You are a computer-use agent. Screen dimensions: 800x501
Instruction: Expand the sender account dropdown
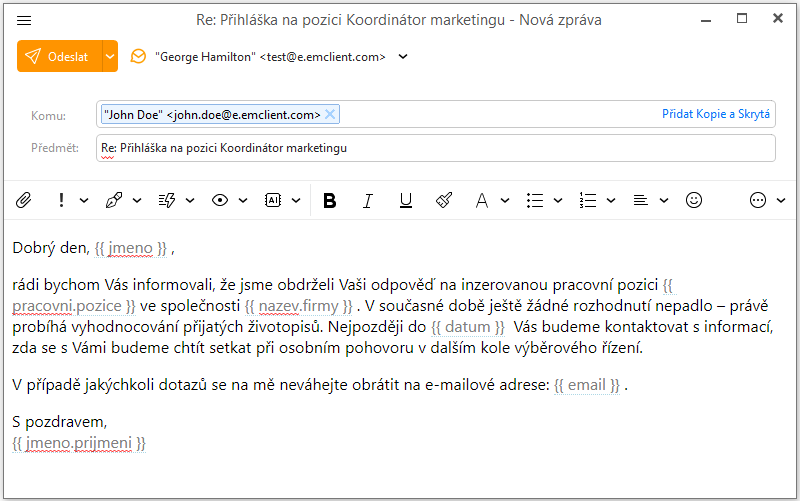[403, 57]
